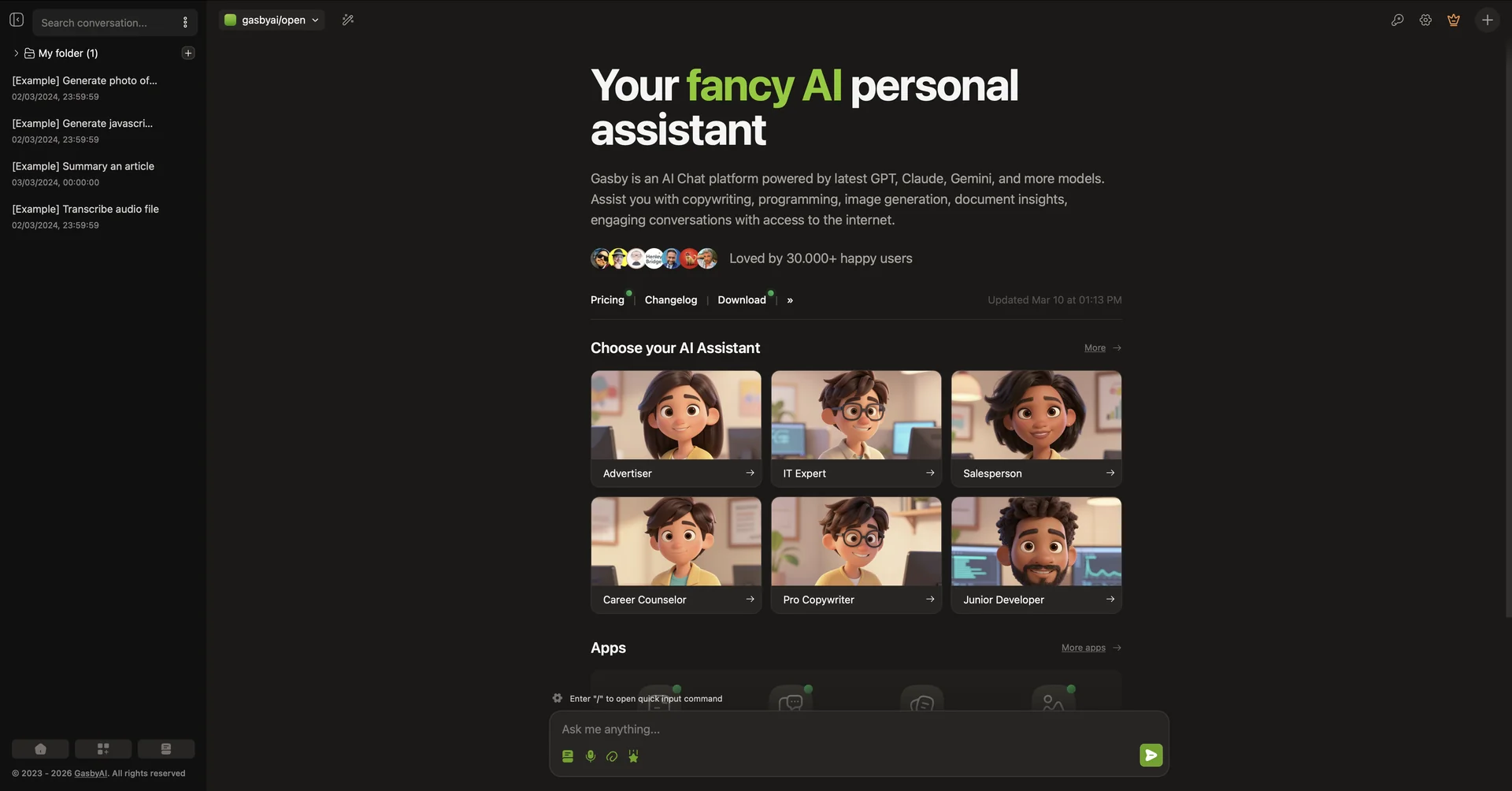Send the message with the green arrow button

point(1151,756)
